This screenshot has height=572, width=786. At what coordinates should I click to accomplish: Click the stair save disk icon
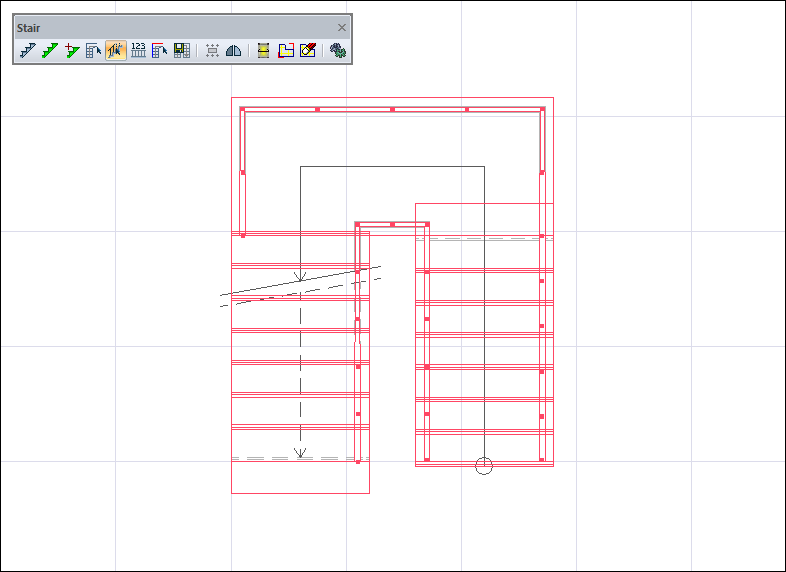tap(182, 50)
